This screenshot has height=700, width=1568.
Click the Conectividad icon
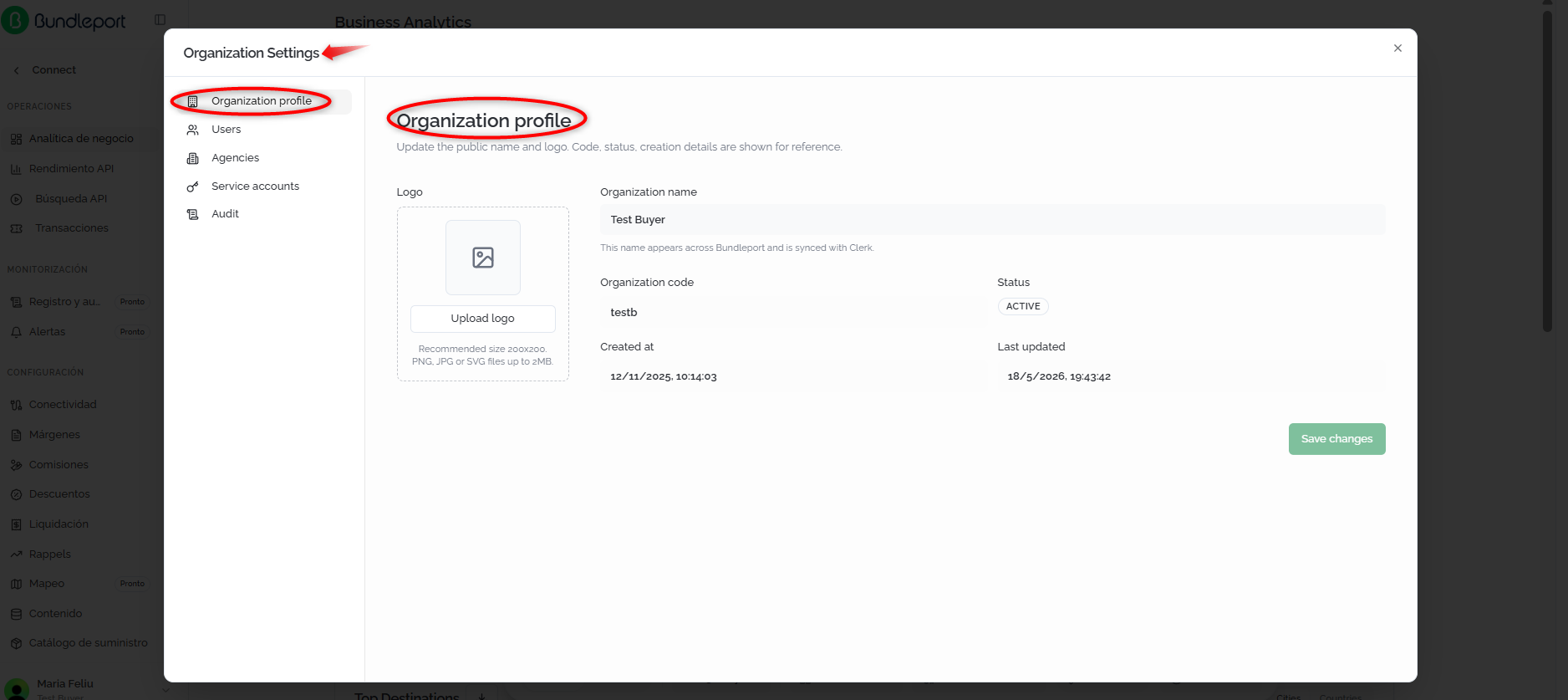[x=16, y=405]
